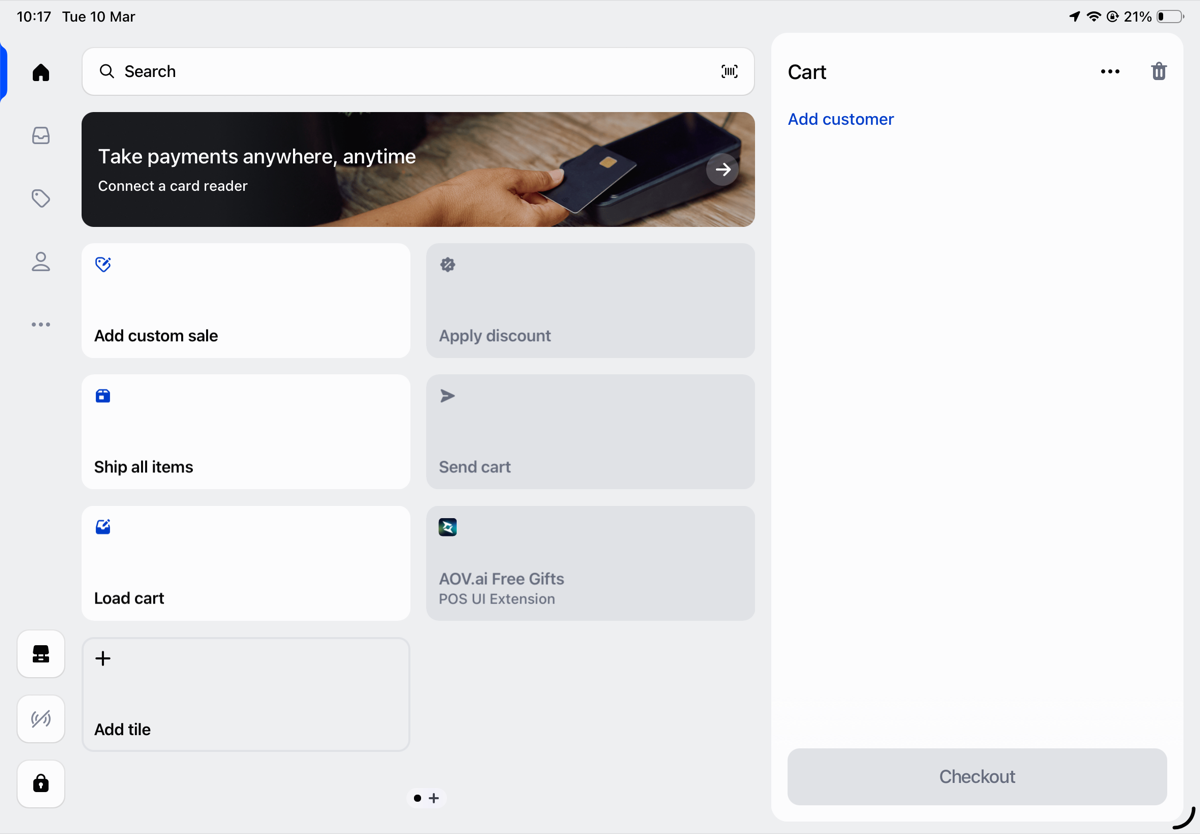Image resolution: width=1200 pixels, height=834 pixels.
Task: Tap the Load cart tile
Action: point(246,563)
